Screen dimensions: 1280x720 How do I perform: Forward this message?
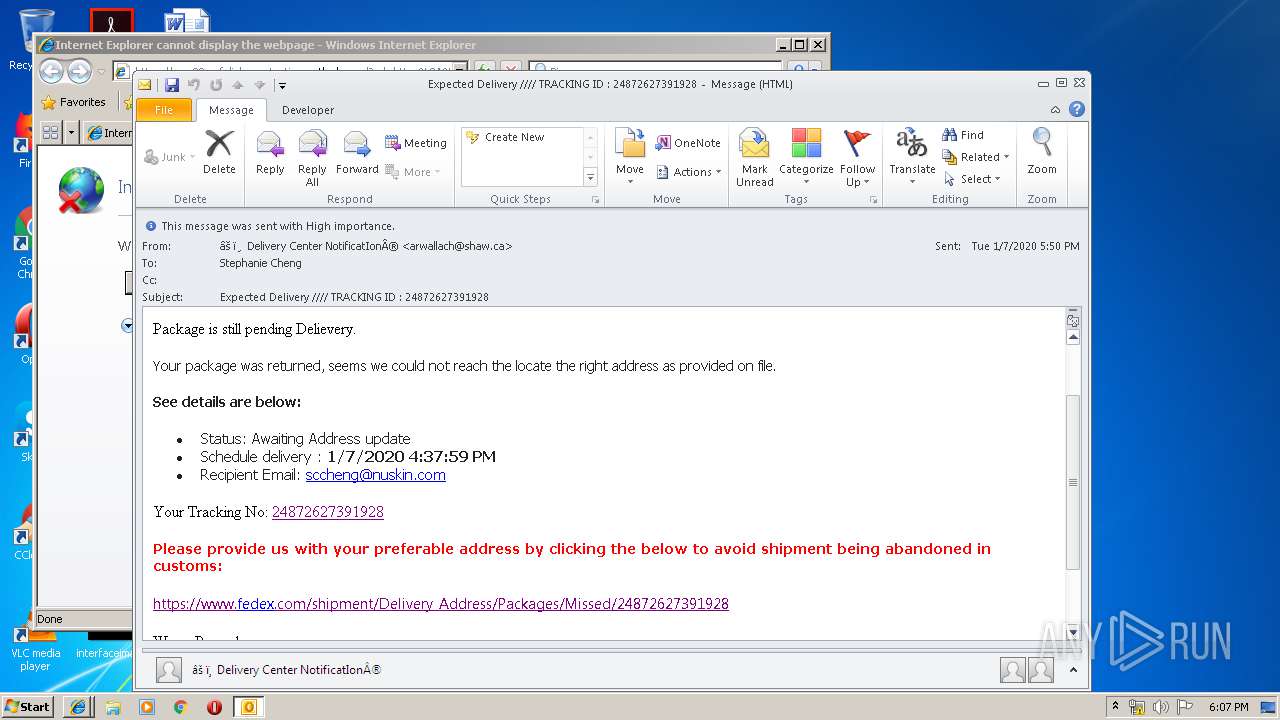pyautogui.click(x=357, y=153)
